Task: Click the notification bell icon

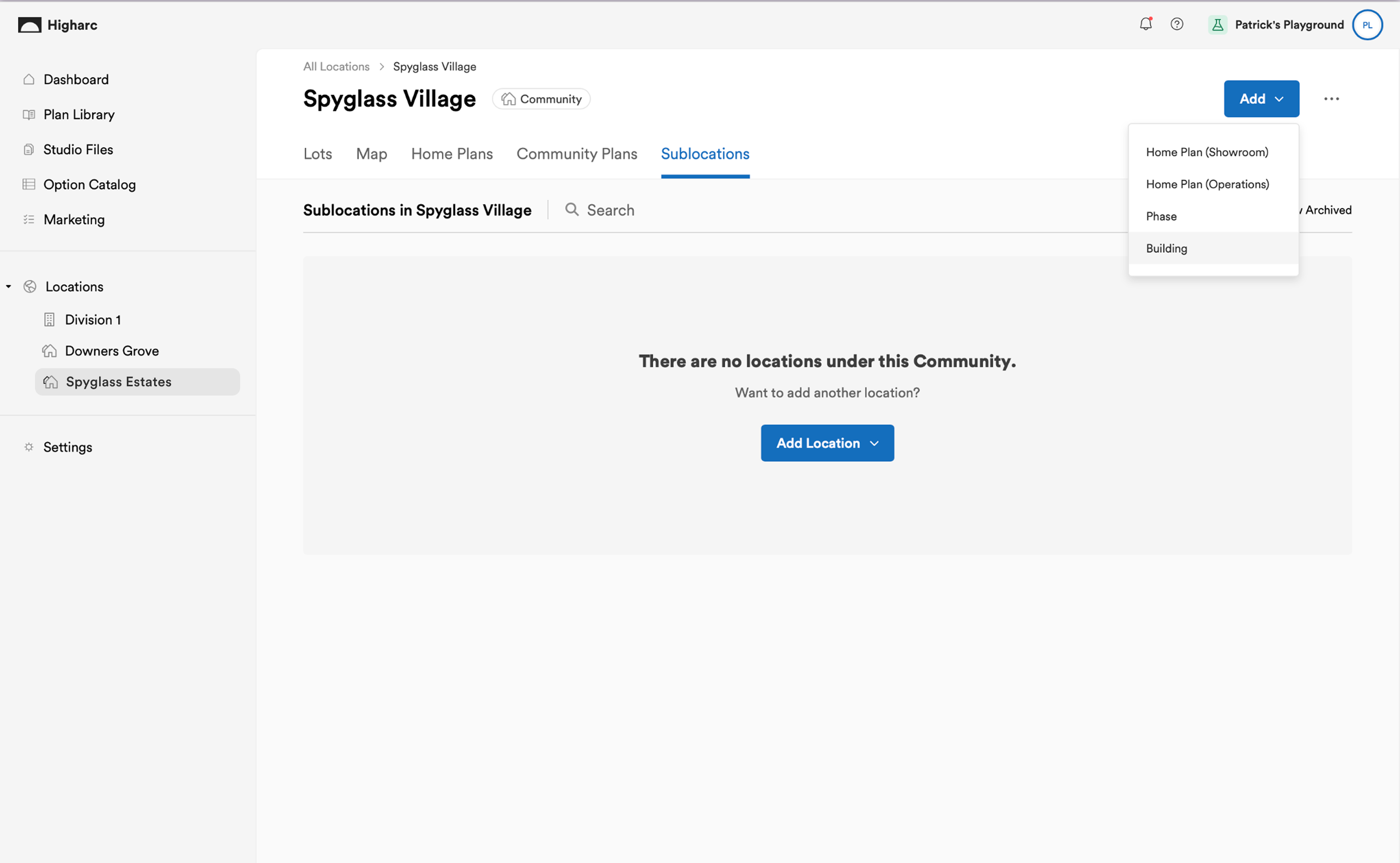Action: [x=1145, y=25]
